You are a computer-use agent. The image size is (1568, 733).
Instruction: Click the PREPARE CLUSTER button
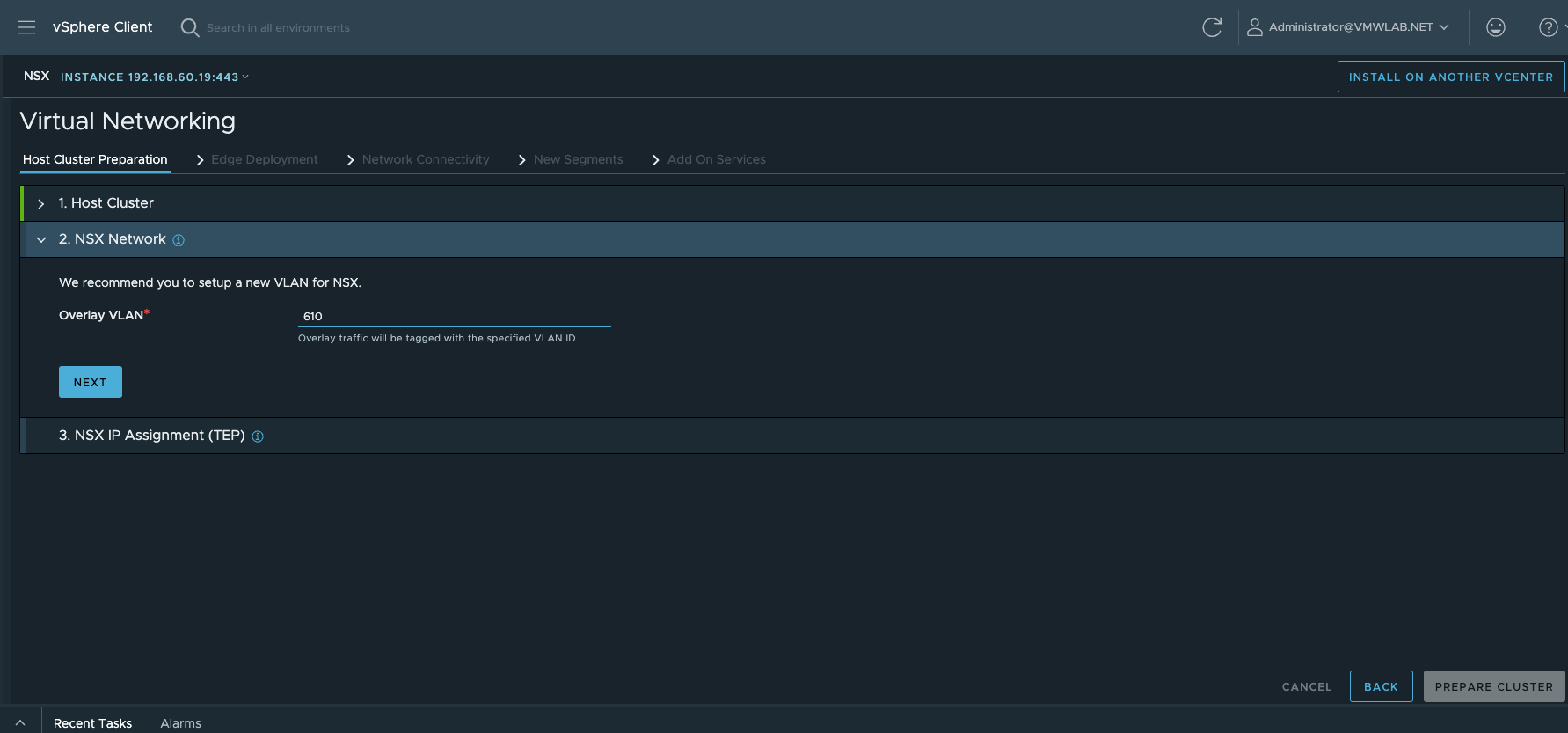point(1494,686)
